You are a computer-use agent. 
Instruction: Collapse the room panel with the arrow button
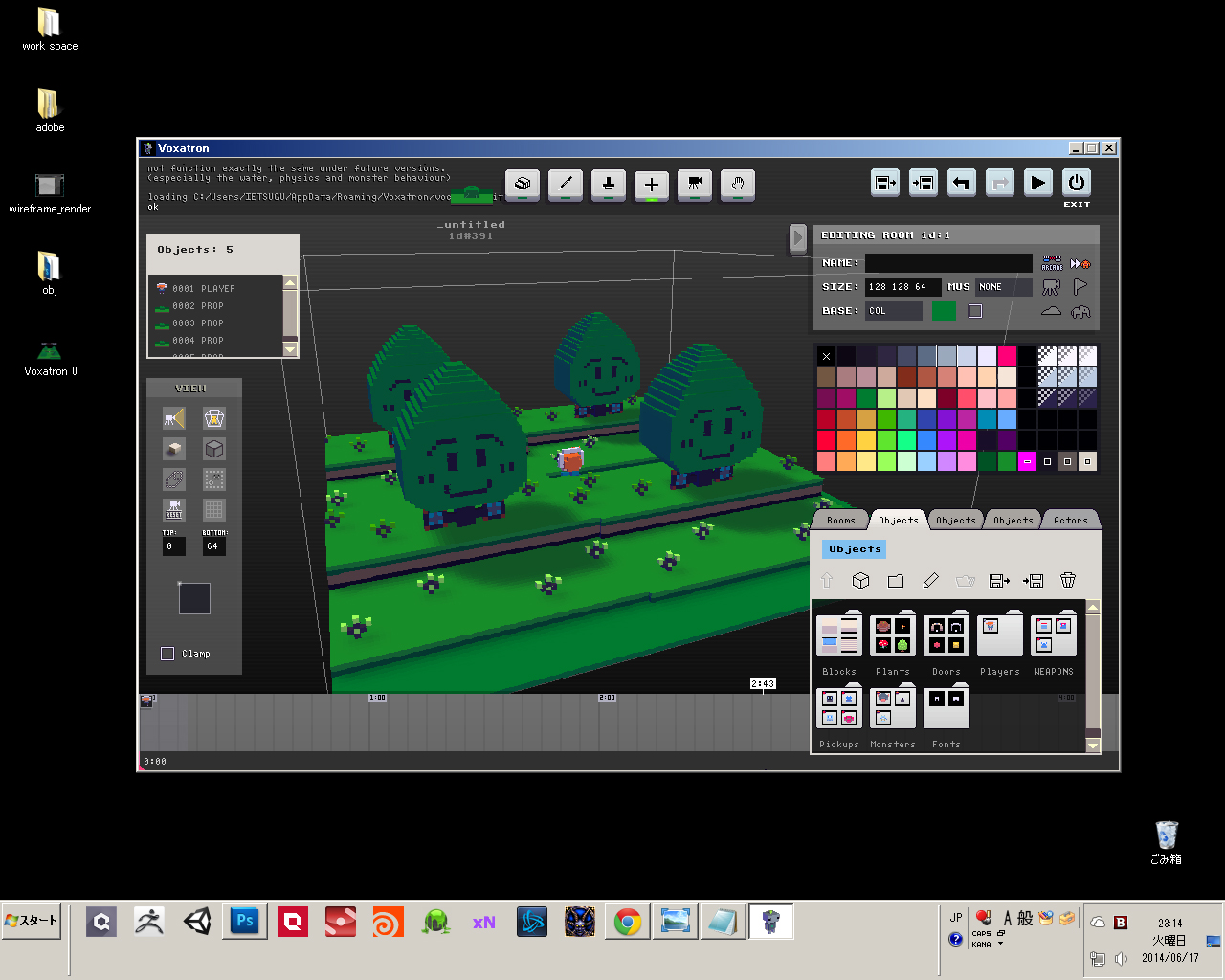coord(798,238)
